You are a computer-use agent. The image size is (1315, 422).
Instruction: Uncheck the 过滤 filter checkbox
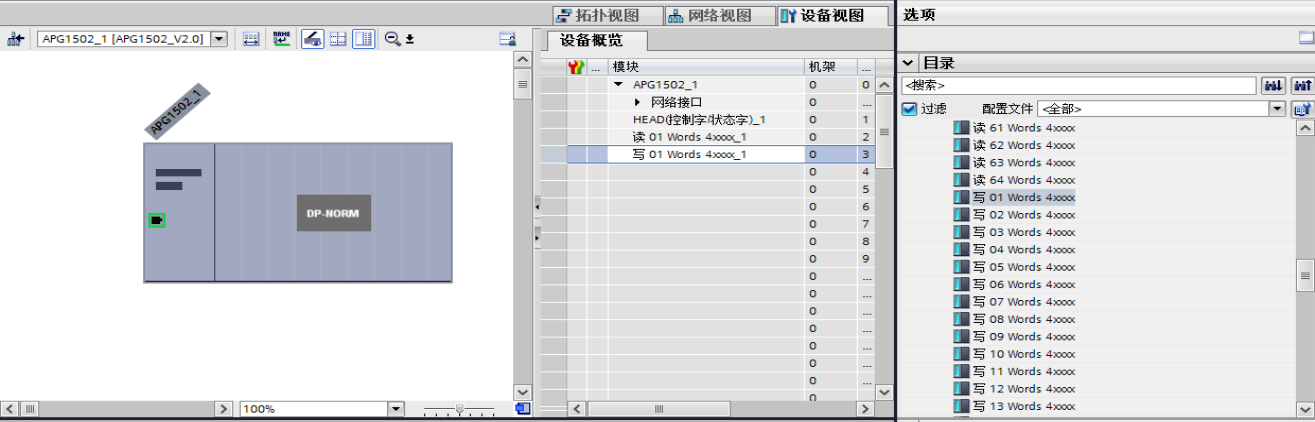click(909, 109)
